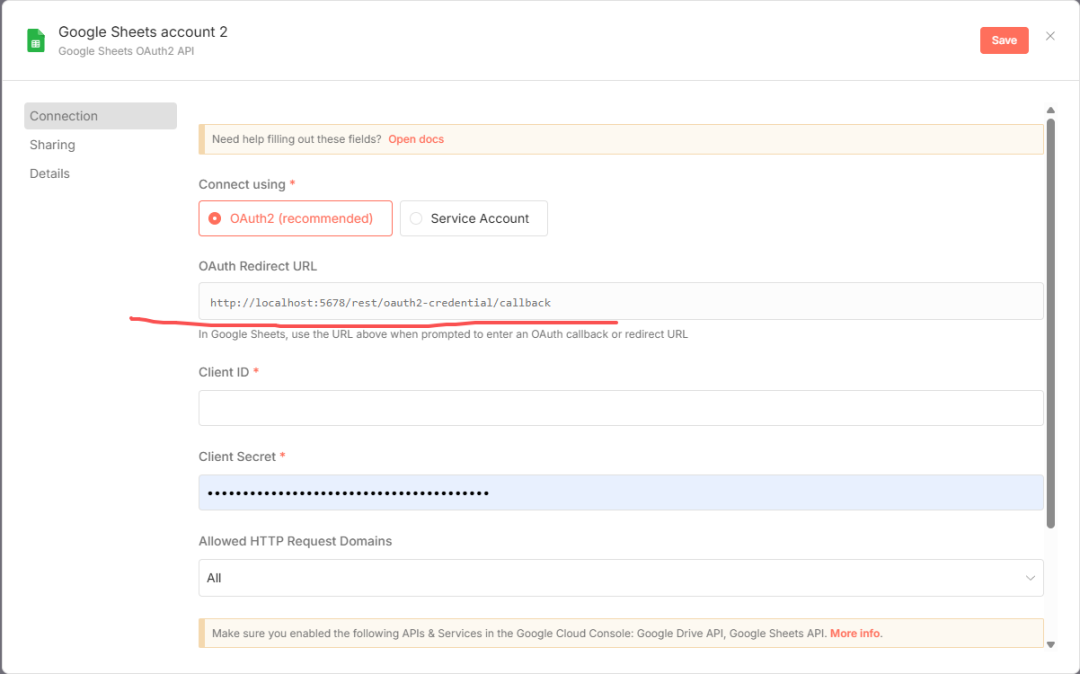Switch to the Connection tab
The width and height of the screenshot is (1080, 674).
tap(100, 116)
